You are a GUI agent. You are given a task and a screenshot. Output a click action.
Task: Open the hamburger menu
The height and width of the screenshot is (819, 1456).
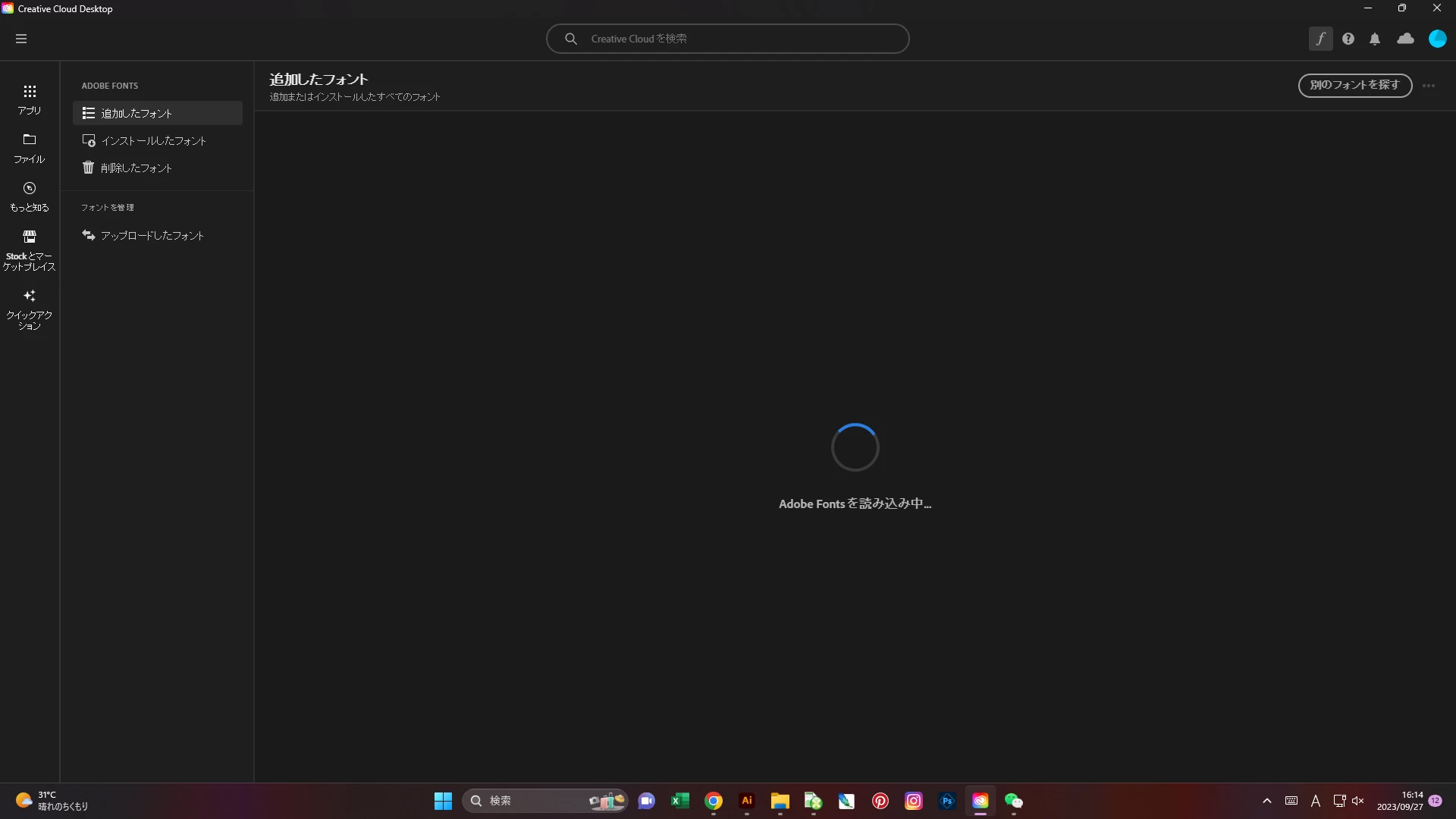(x=21, y=39)
